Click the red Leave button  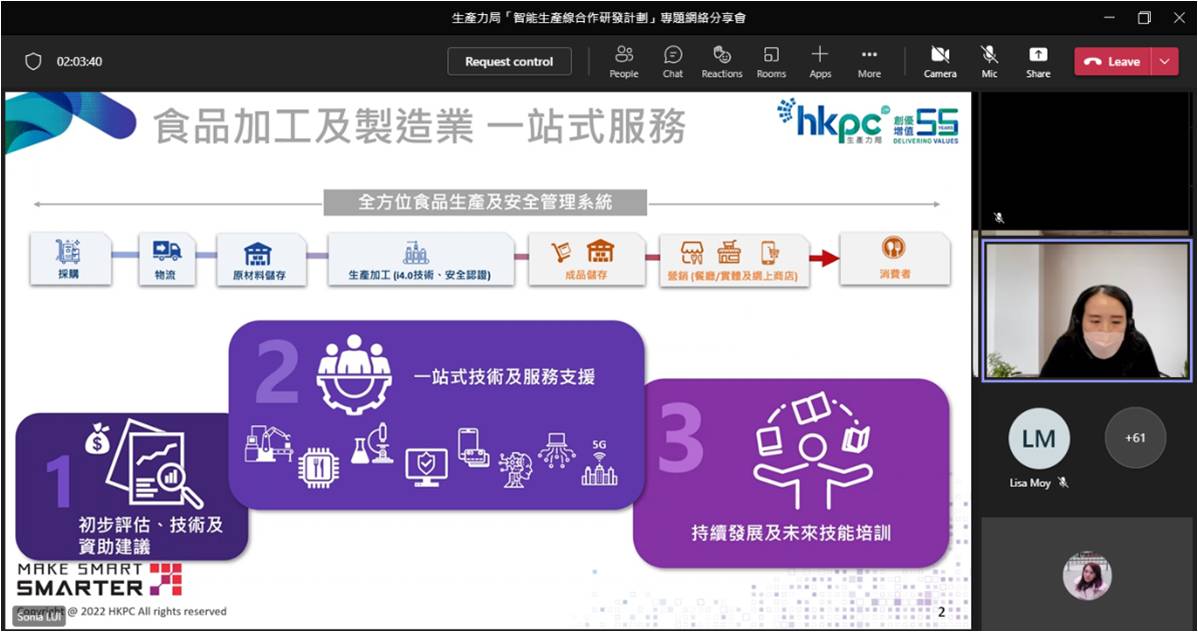point(1112,62)
